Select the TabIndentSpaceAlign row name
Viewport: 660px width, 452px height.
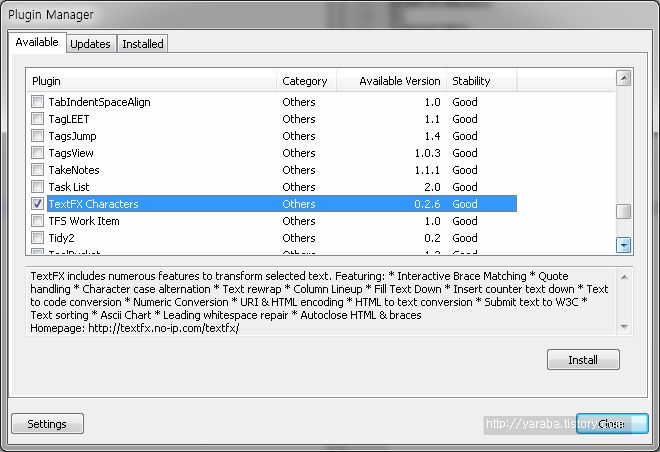pyautogui.click(x=99, y=102)
